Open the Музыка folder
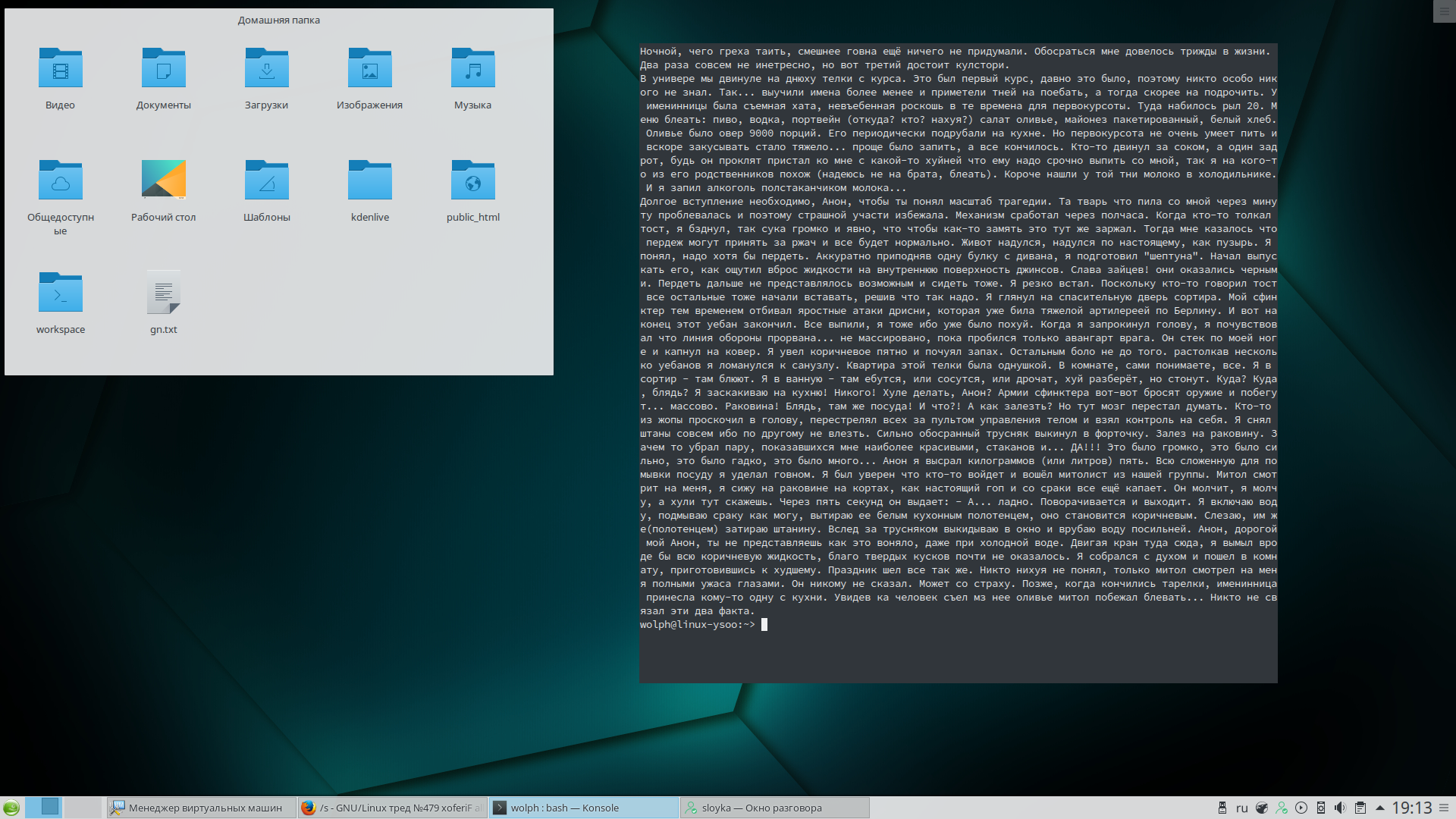This screenshot has height=819, width=1456. (x=472, y=78)
